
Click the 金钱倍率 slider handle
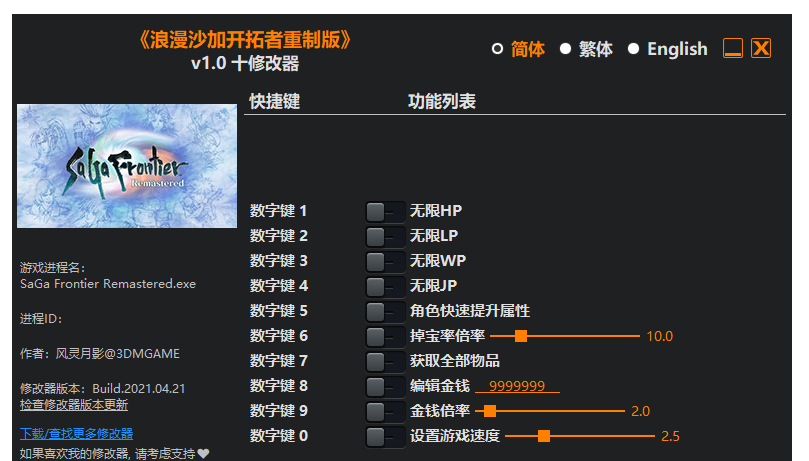(490, 411)
